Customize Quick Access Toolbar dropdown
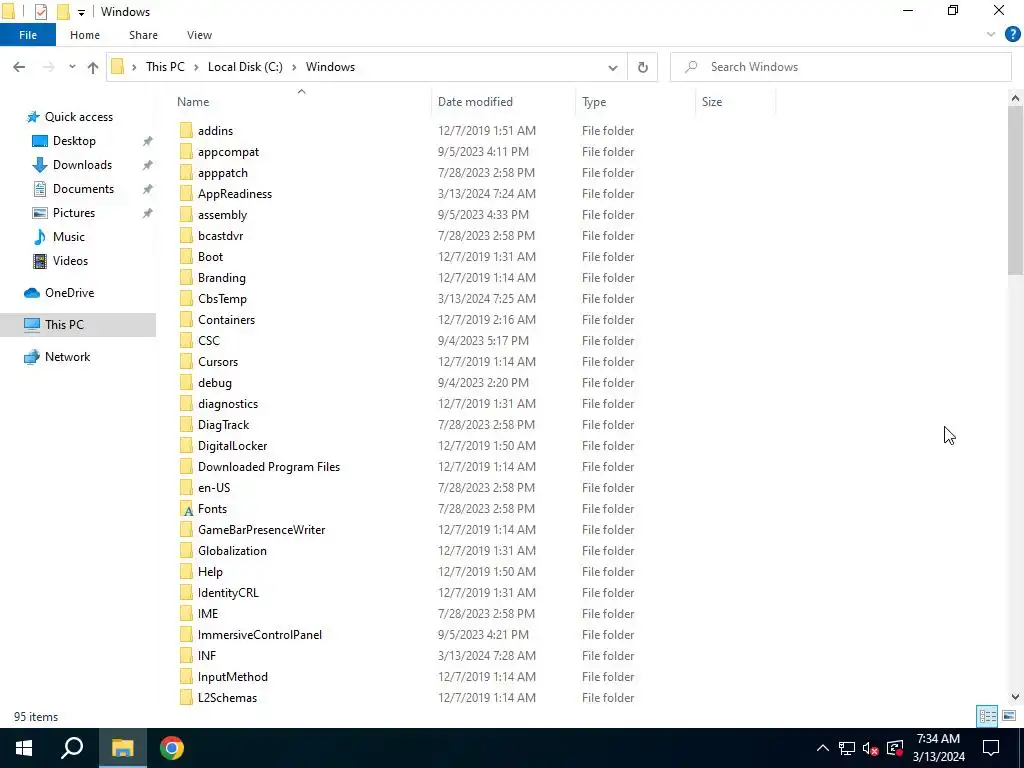Screen dimensions: 1024x768 point(81,12)
